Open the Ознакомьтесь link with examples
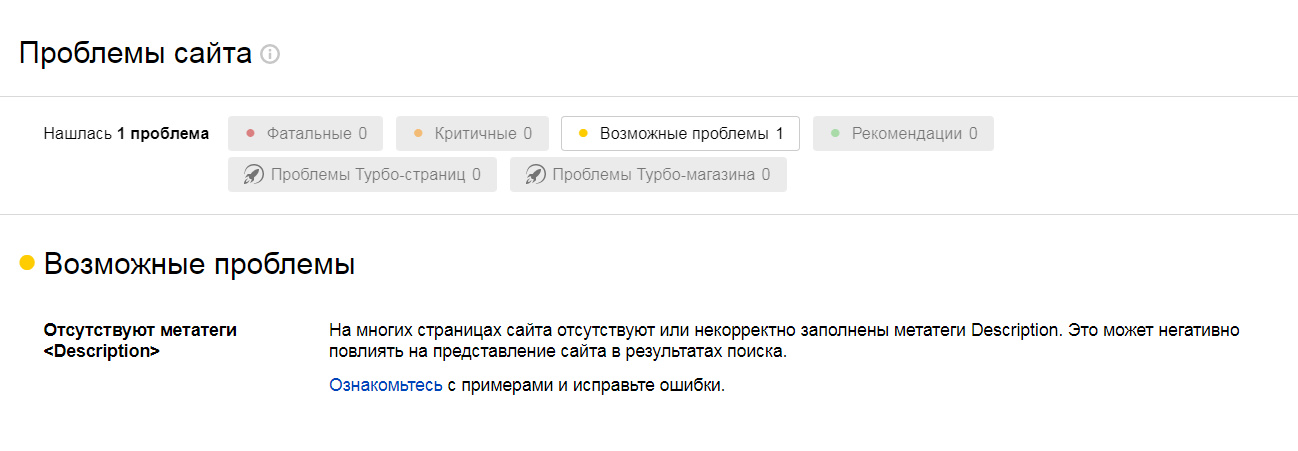1298x451 pixels. [386, 385]
